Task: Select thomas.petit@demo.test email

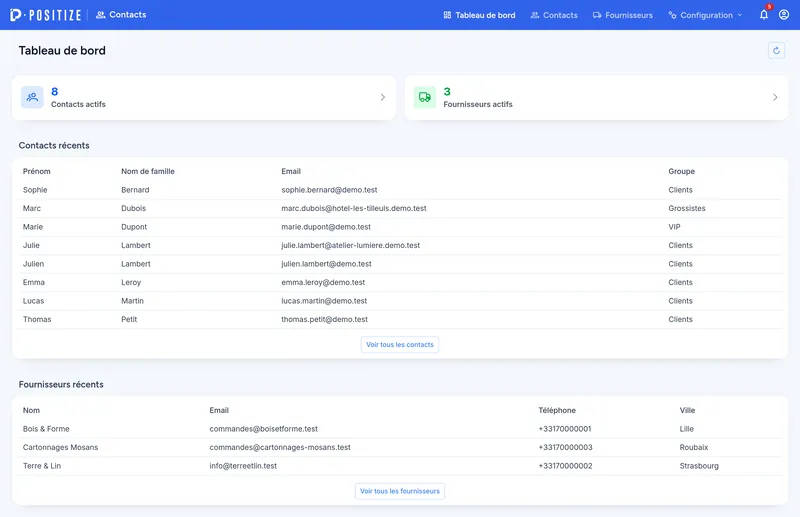Action: click(x=324, y=319)
